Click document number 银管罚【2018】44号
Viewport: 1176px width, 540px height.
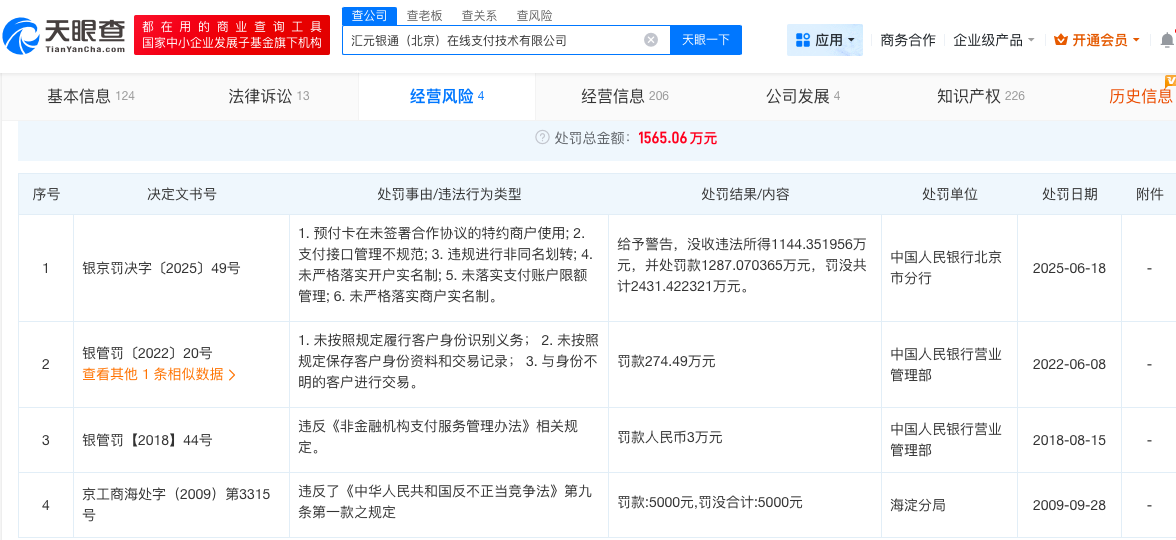(146, 440)
